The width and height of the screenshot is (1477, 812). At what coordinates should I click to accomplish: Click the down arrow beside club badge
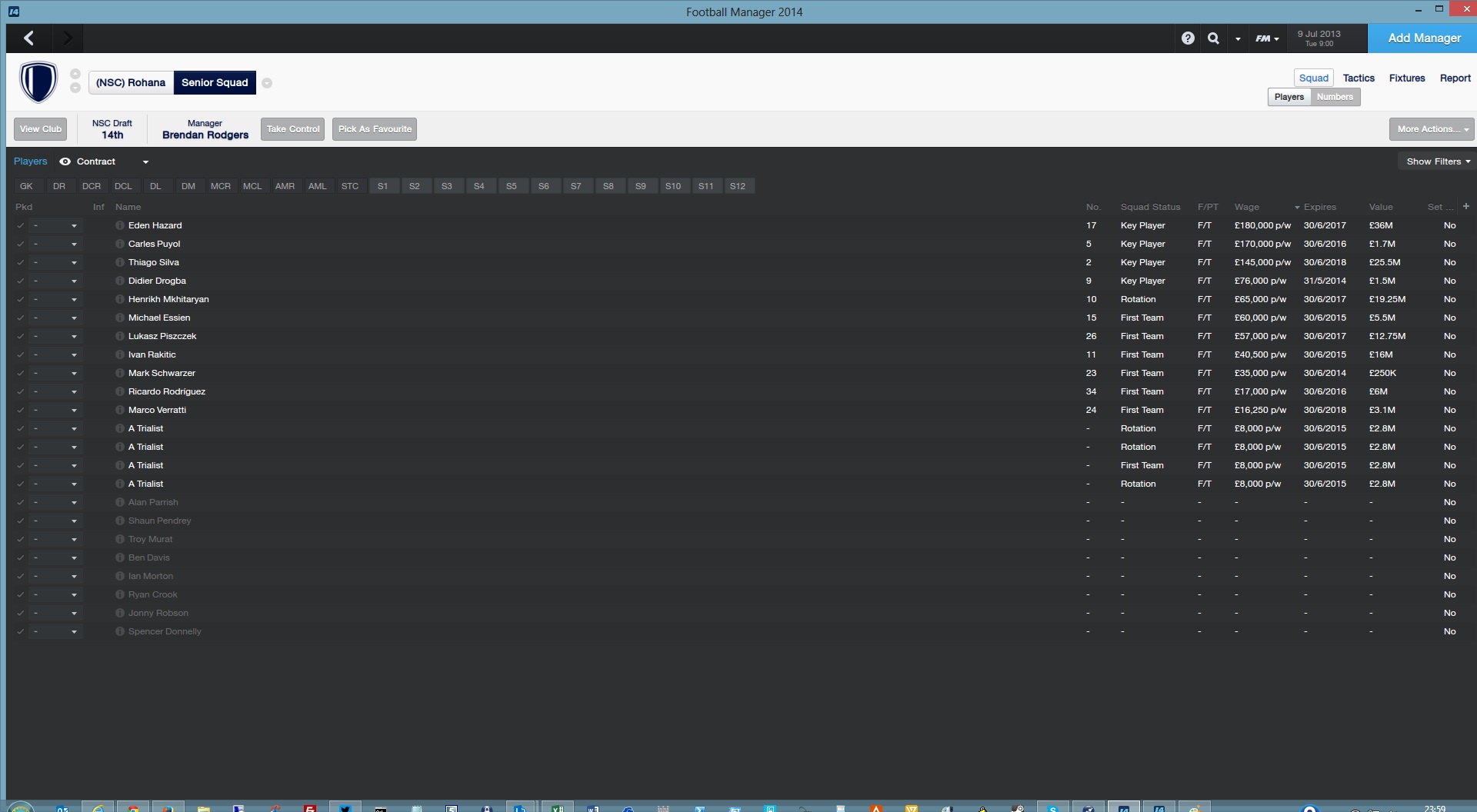coord(75,88)
